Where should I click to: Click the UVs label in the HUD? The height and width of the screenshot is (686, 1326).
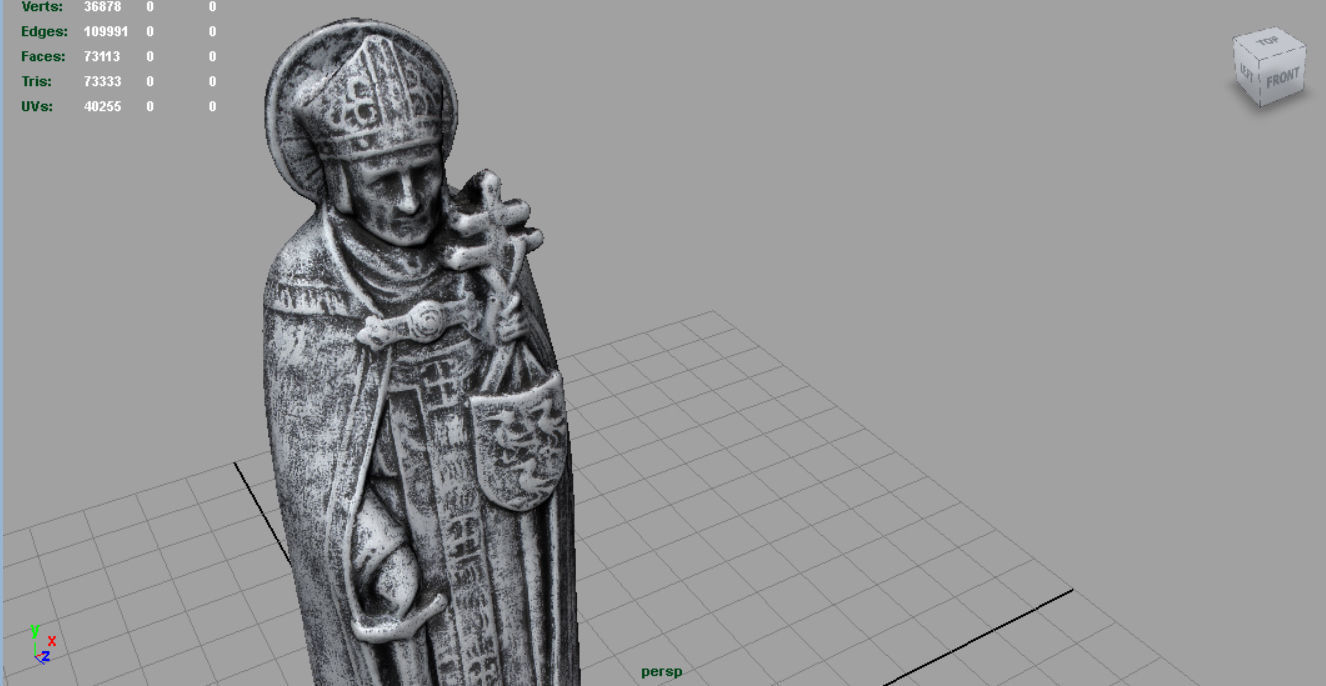pos(37,106)
